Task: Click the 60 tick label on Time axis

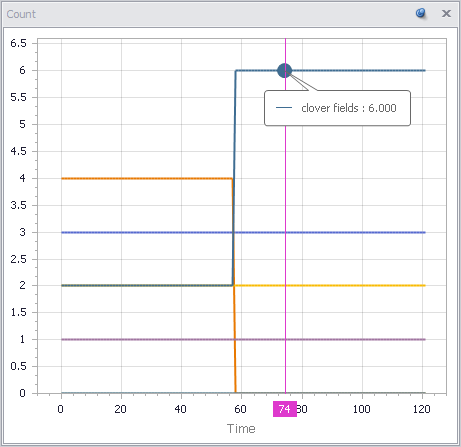Action: (241, 409)
